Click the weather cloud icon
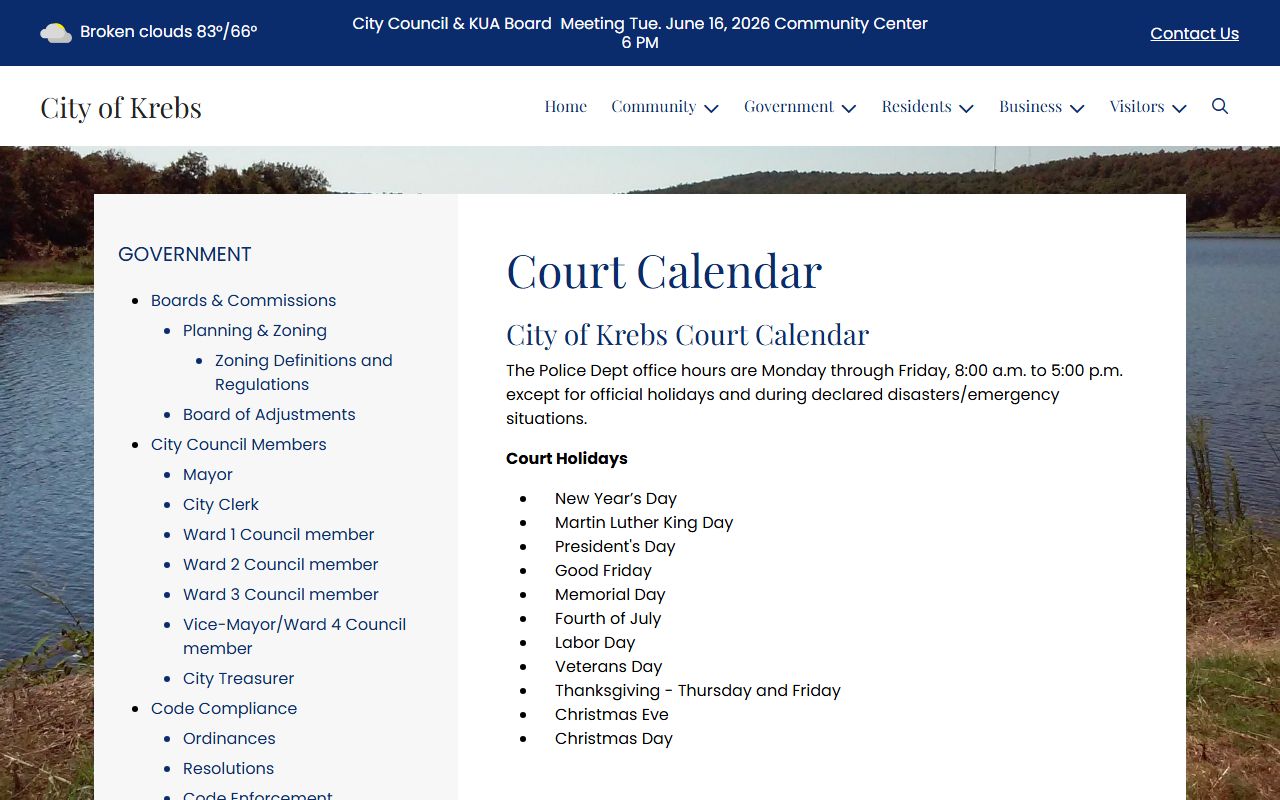Screen dimensions: 1280x800 (x=56, y=32)
